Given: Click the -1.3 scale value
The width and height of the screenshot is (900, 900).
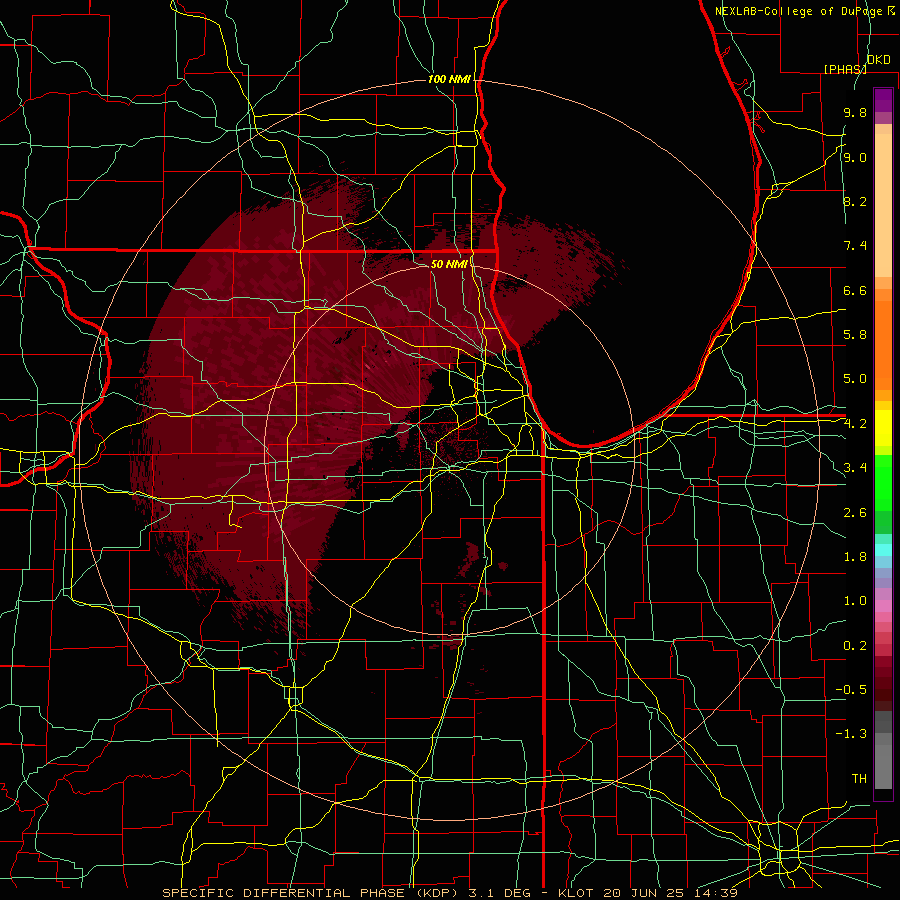Looking at the screenshot, I should (x=851, y=734).
